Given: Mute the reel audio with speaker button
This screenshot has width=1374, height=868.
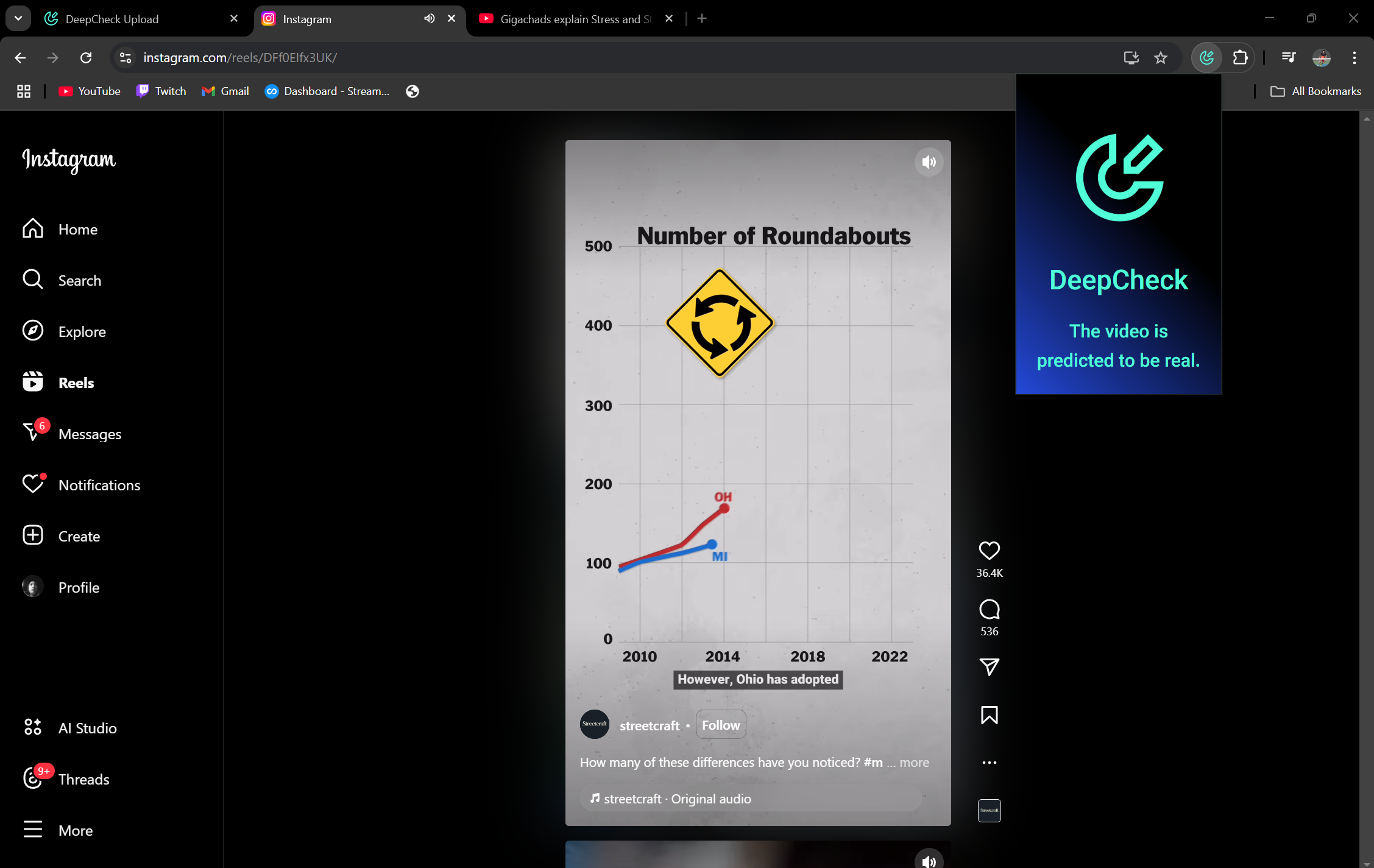Looking at the screenshot, I should tap(929, 162).
